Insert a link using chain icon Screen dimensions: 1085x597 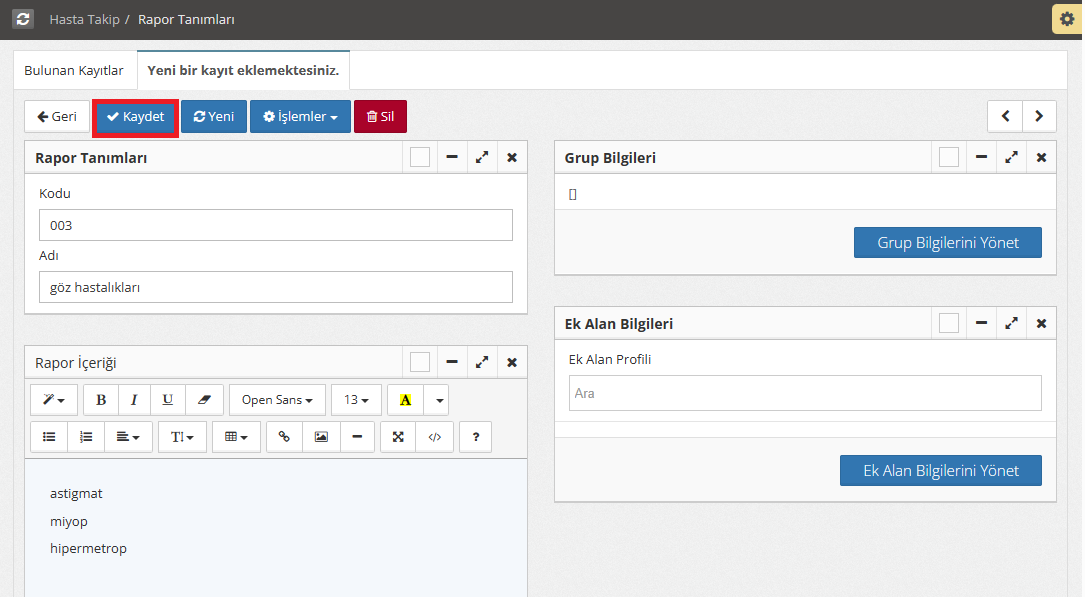[x=284, y=437]
